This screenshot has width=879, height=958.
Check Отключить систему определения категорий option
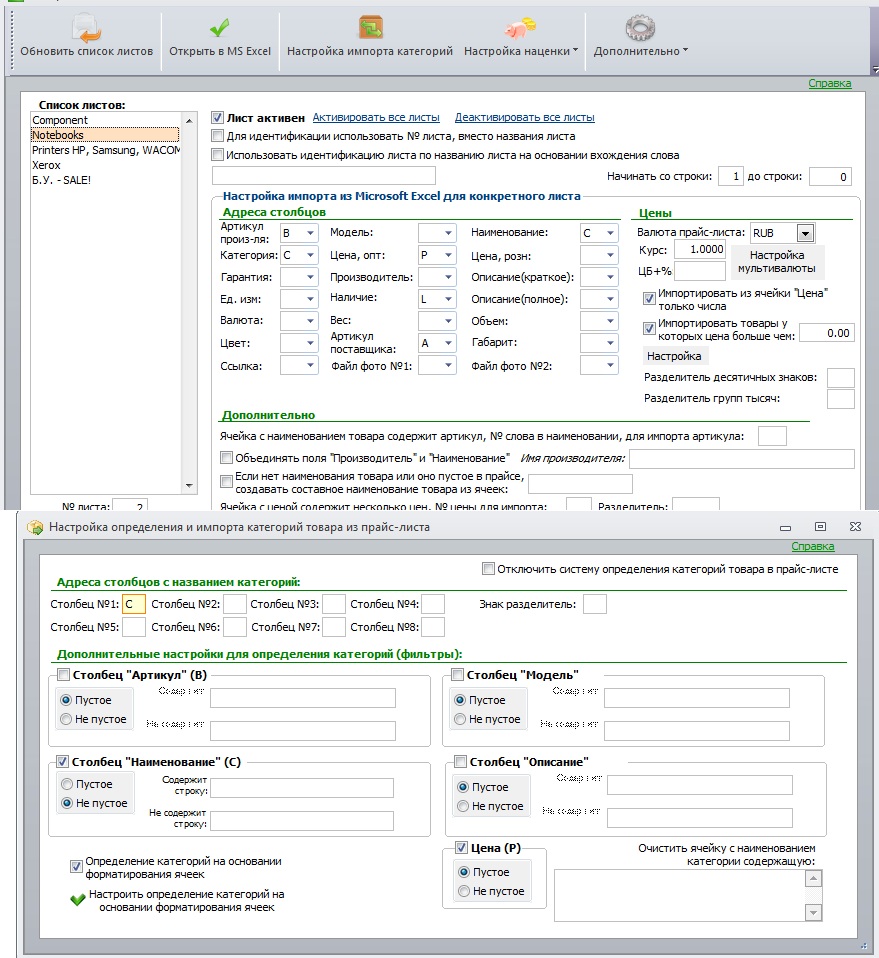point(488,569)
